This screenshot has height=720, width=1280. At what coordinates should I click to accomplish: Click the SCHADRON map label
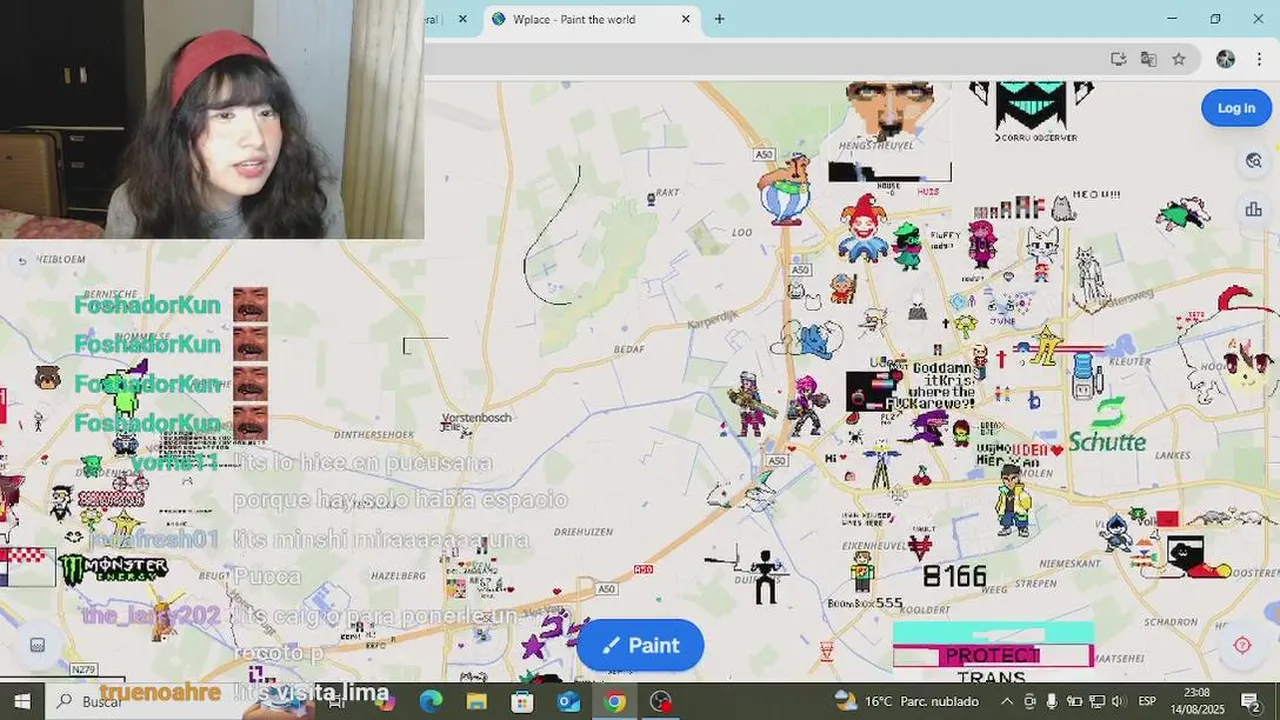(x=1171, y=621)
